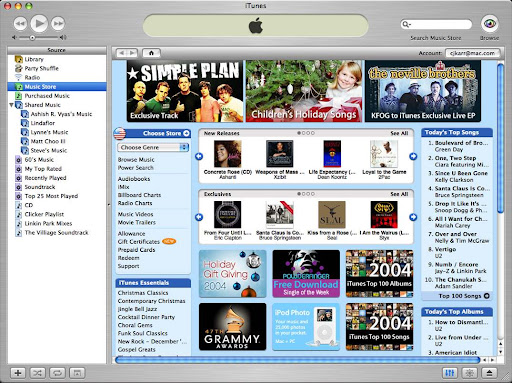Click the horizontal scrollbar at bottom
Screen dimensions: 512x383
click(297, 360)
